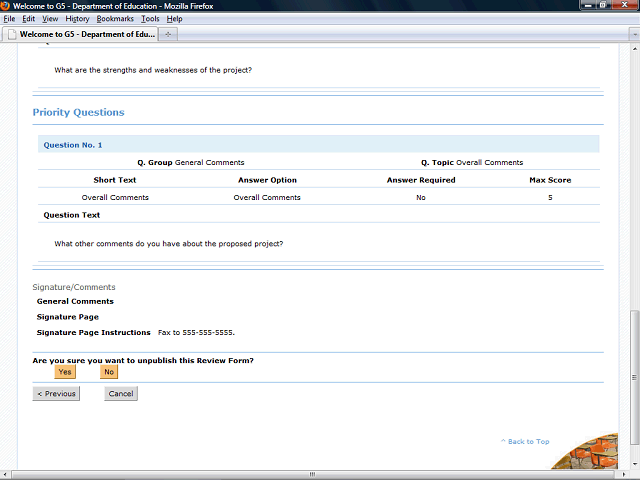Follow the Back to Top link
640x480 pixels.
pyautogui.click(x=527, y=441)
